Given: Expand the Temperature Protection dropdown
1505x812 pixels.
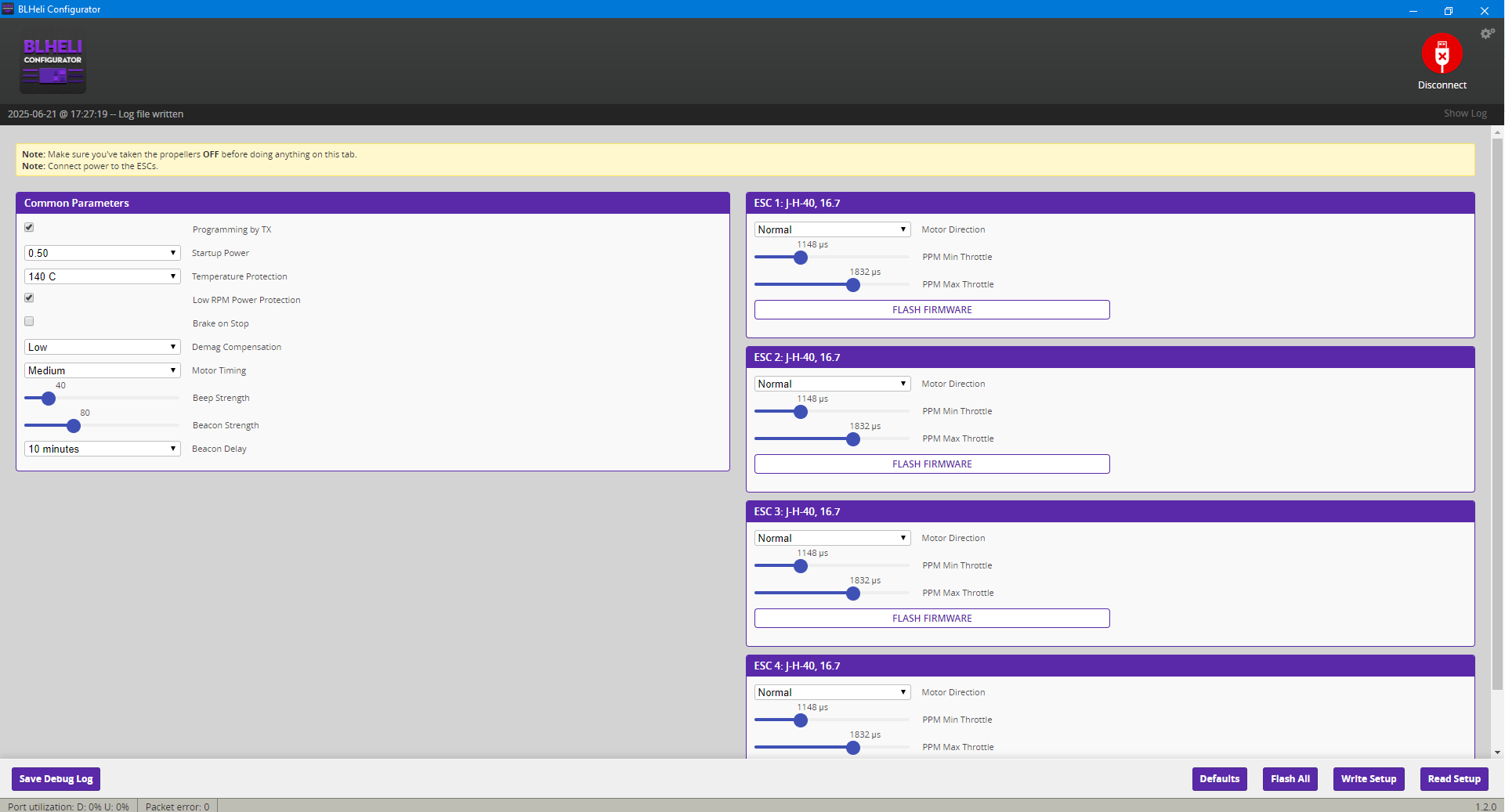Looking at the screenshot, I should pyautogui.click(x=102, y=276).
